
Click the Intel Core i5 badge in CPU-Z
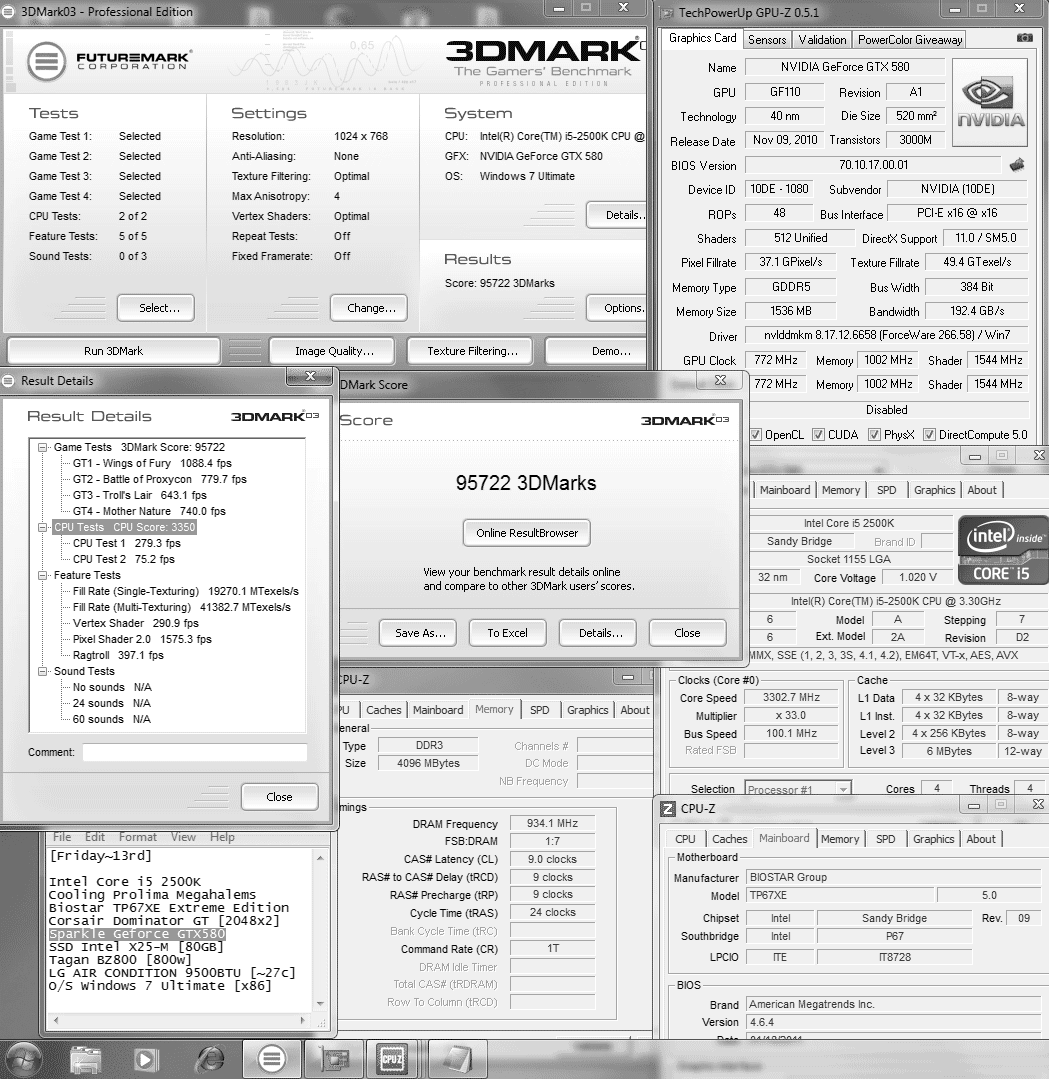[x=1003, y=550]
